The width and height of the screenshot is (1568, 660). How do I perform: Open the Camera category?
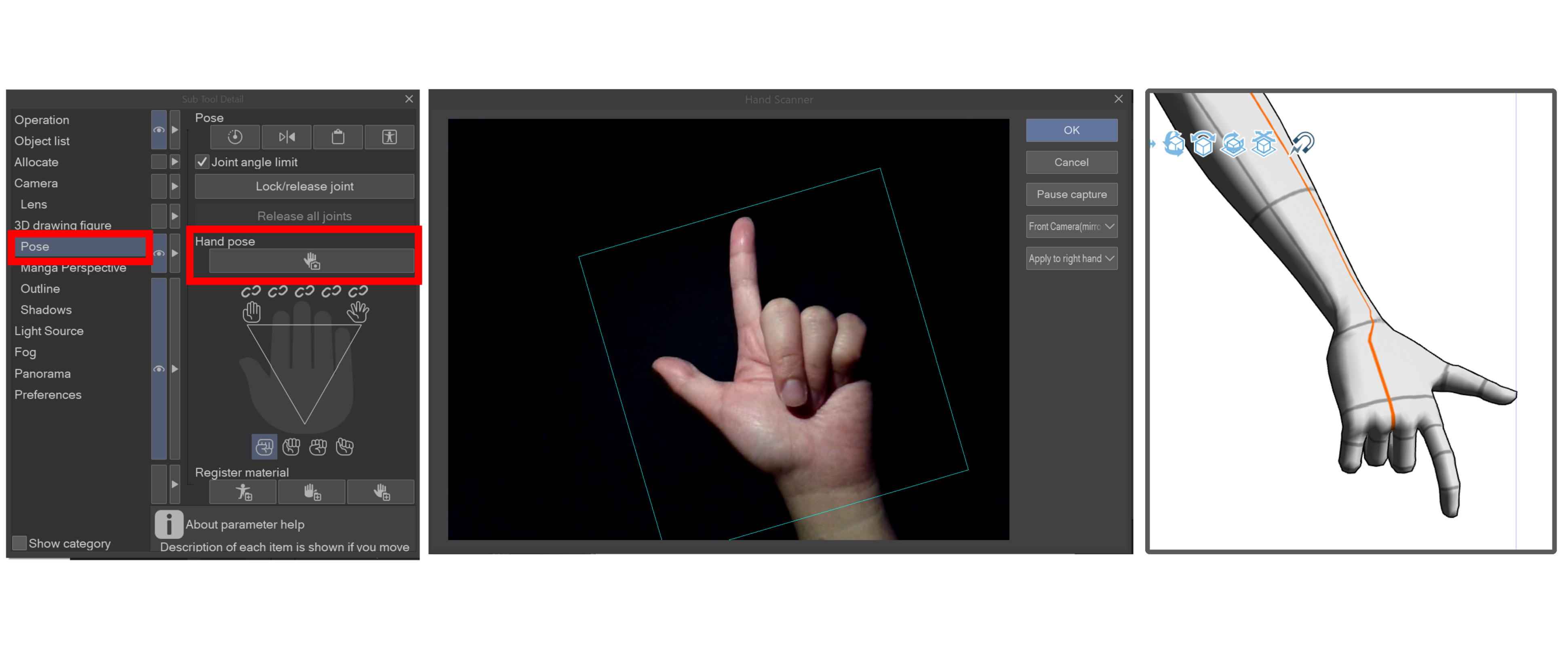tap(36, 183)
